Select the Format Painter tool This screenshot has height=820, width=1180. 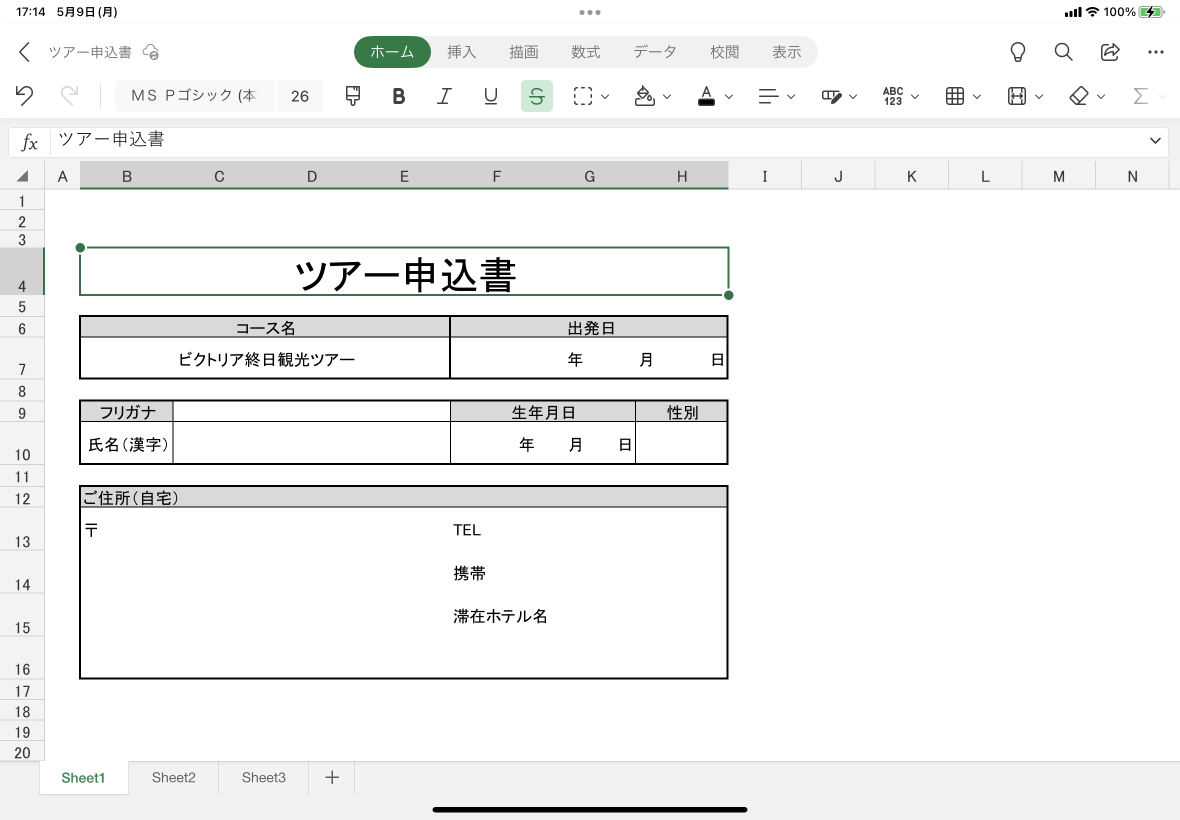(352, 96)
